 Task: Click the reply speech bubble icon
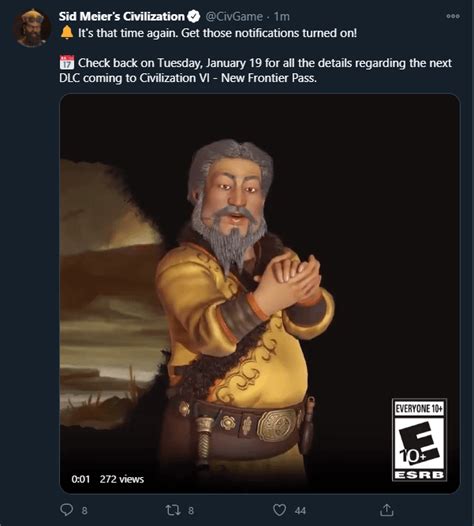point(66,510)
